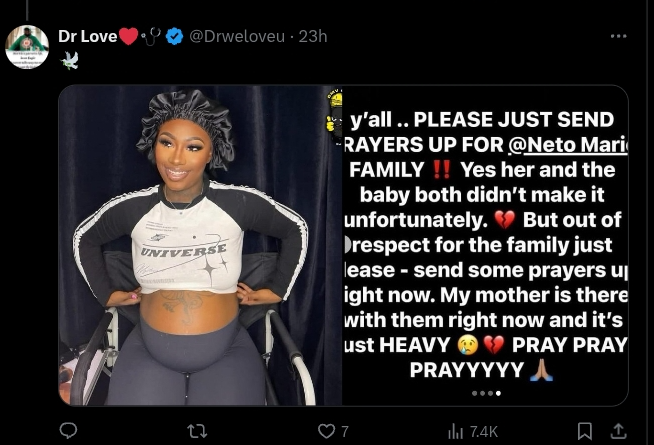
Task: Repost this tweet using the retweet icon
Action: (197, 431)
